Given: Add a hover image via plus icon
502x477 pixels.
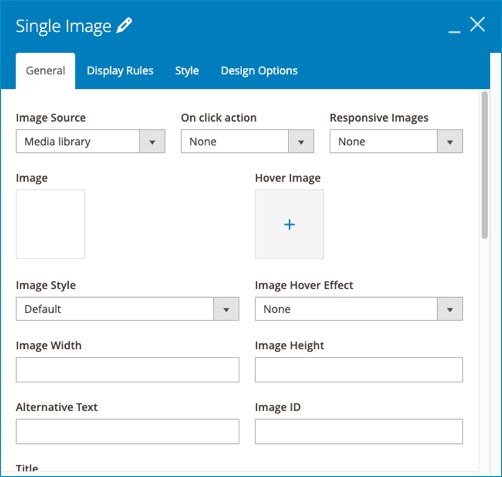Looking at the screenshot, I should tap(289, 224).
